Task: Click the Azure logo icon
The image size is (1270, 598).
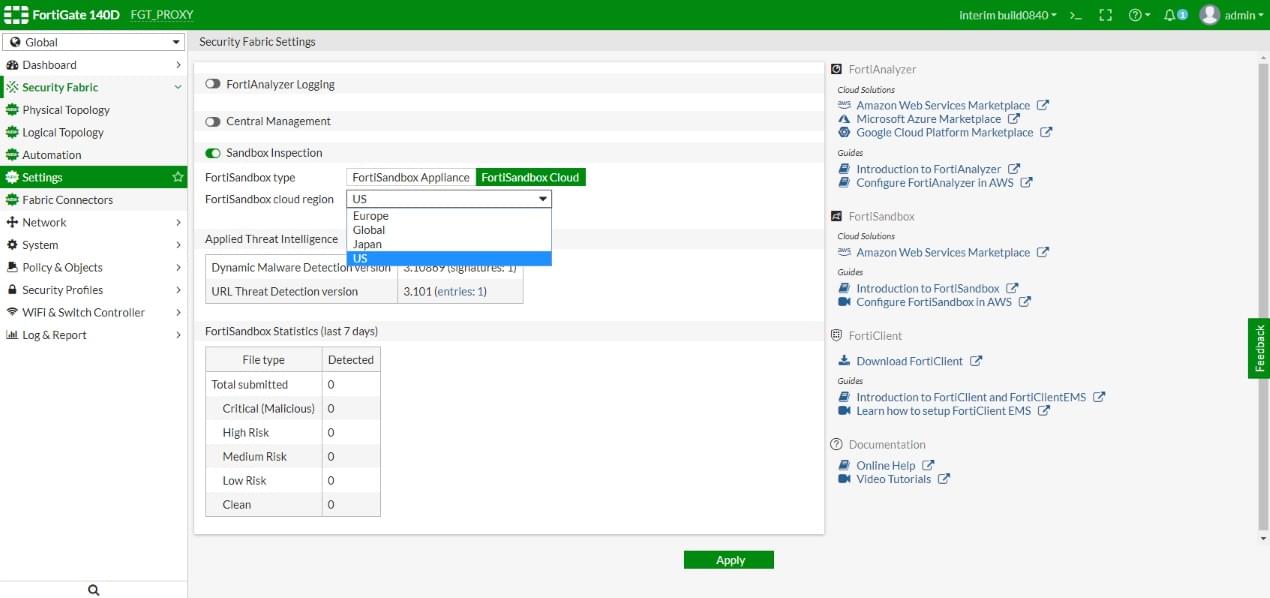Action: (x=844, y=119)
